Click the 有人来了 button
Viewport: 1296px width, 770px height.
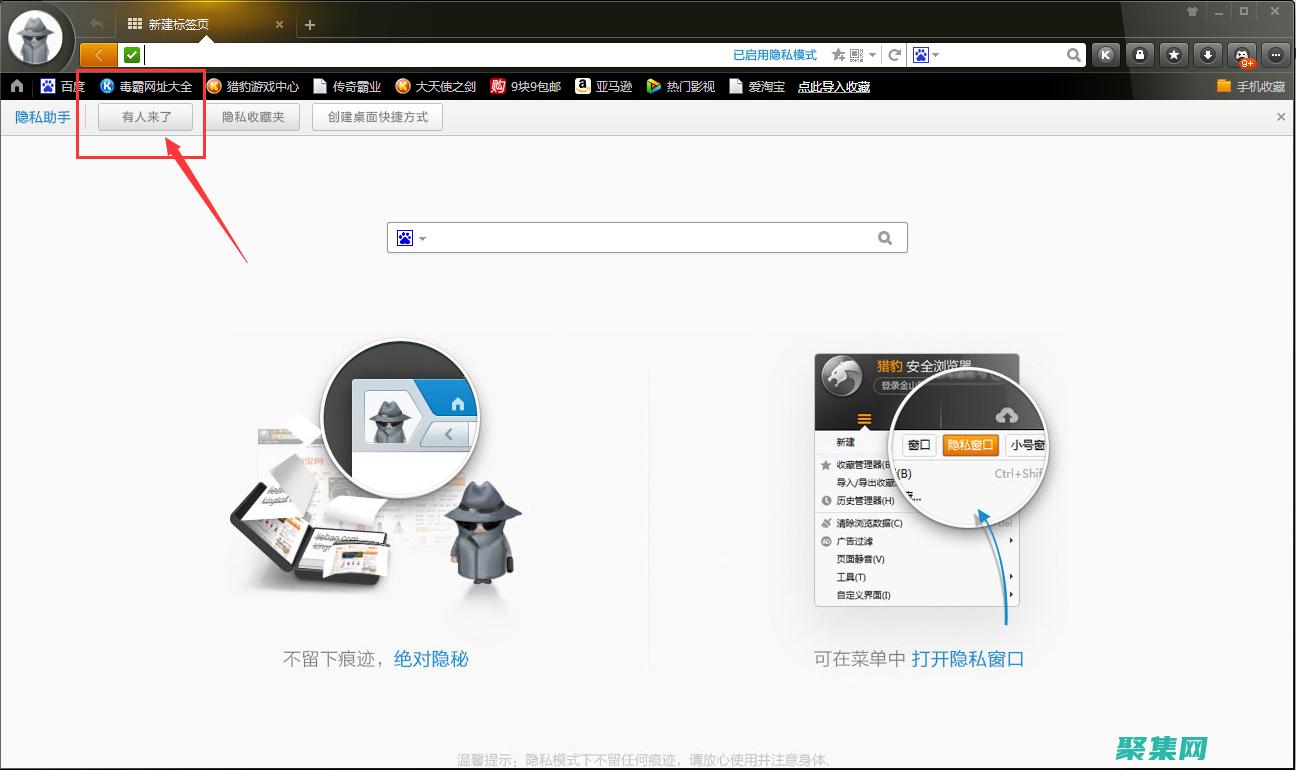[x=147, y=117]
